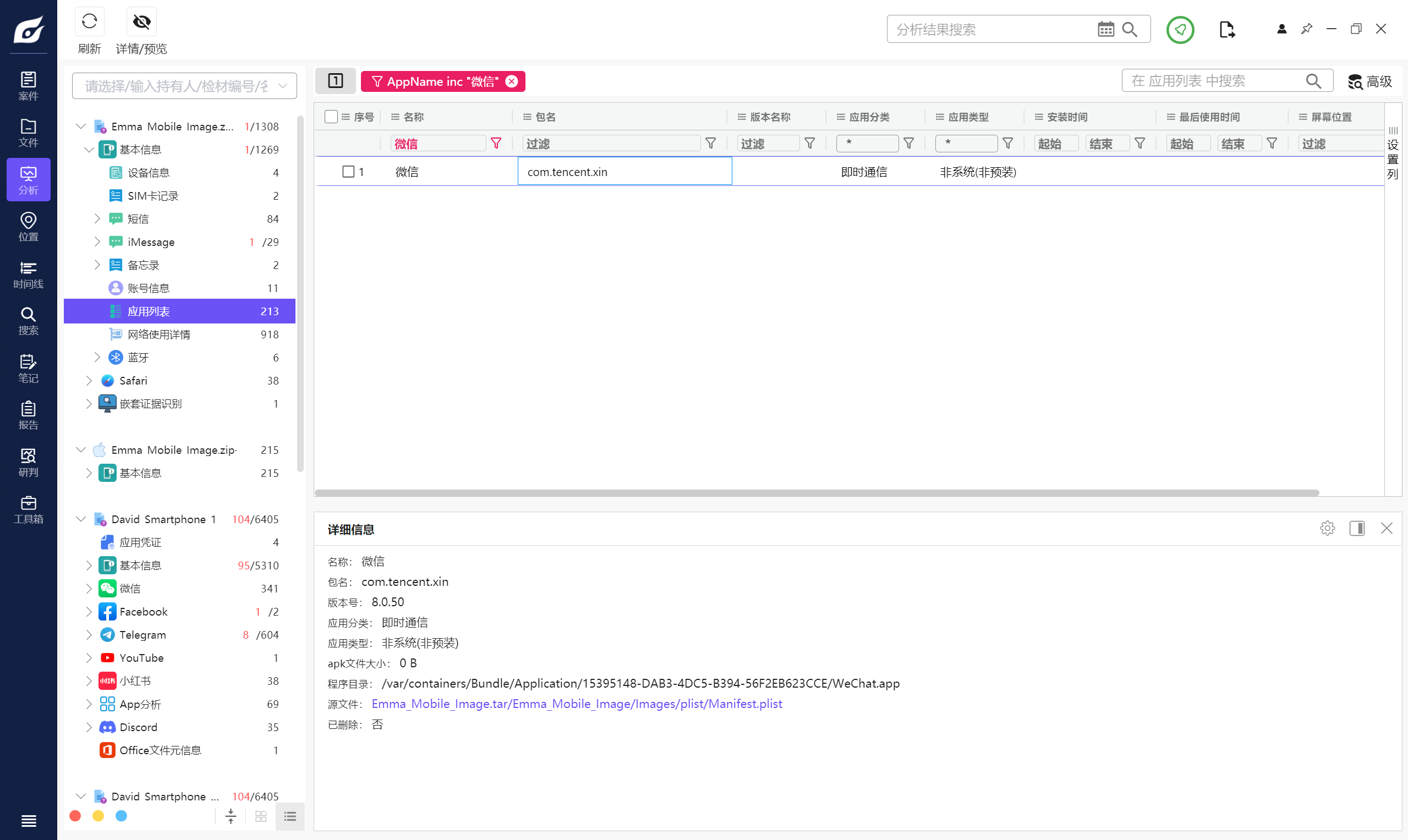Remove the AppName inc 微信 filter tag
The width and height of the screenshot is (1408, 840).
pyautogui.click(x=511, y=81)
